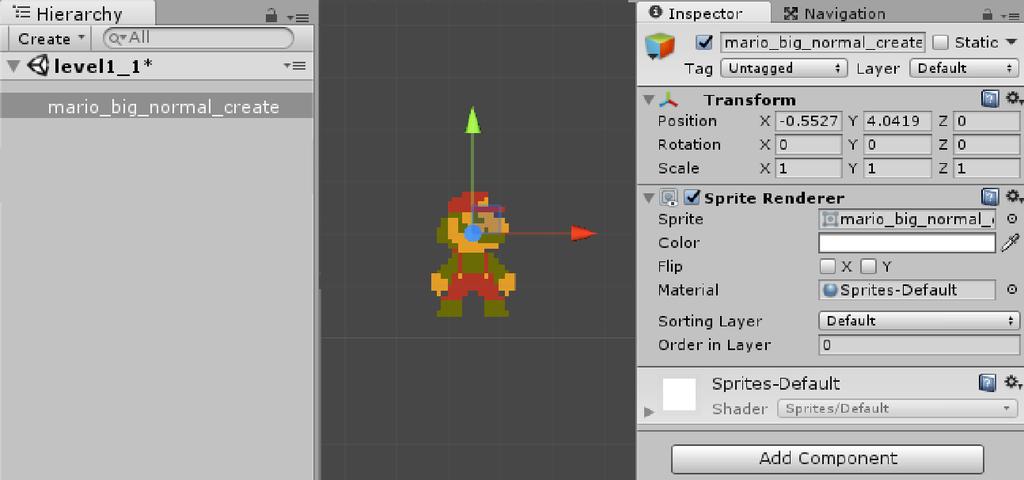Click the Color swatch field
This screenshot has height=480, width=1024.
pos(907,243)
